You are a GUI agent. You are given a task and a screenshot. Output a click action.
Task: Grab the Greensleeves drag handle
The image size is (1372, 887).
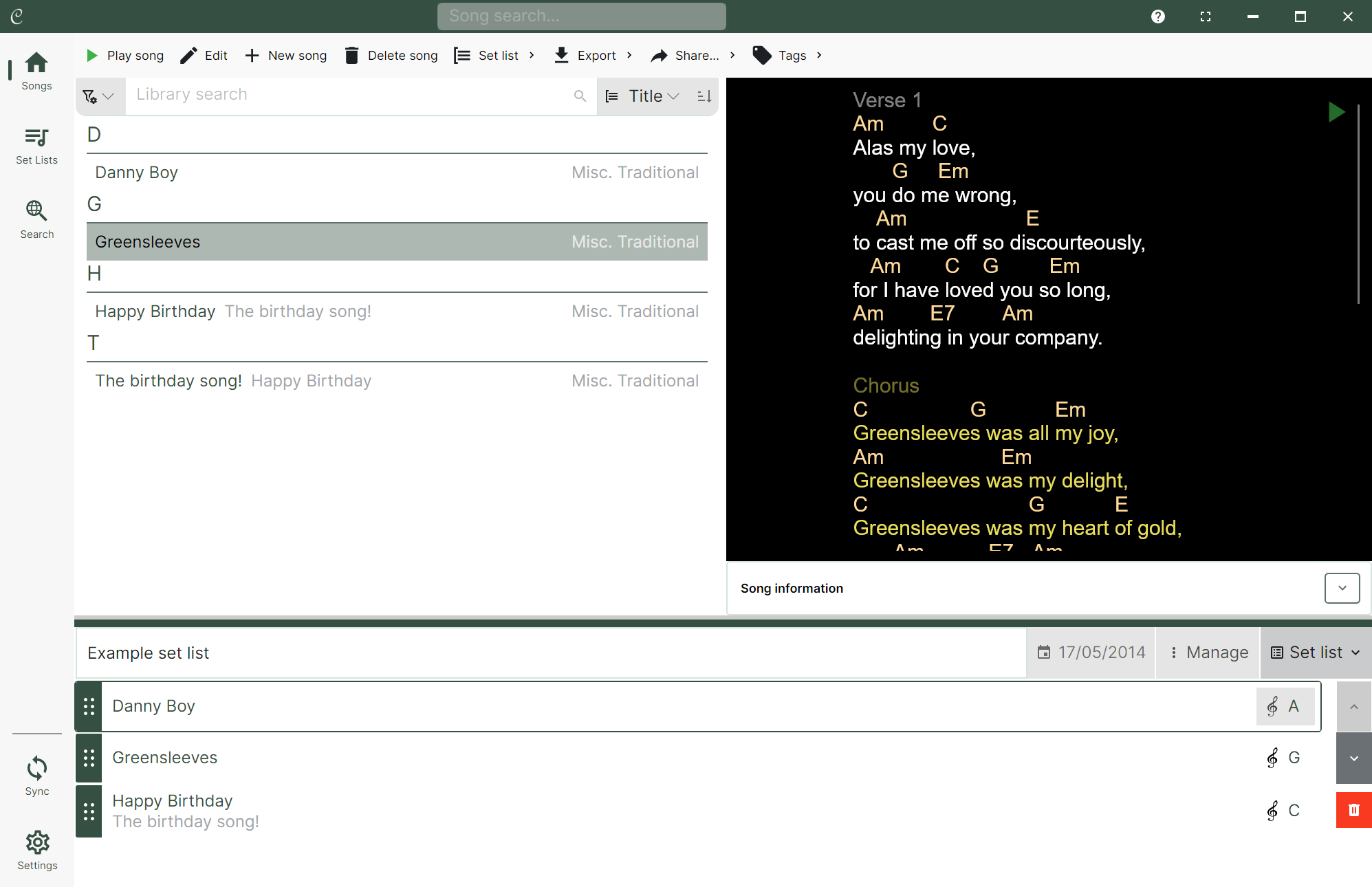(89, 758)
